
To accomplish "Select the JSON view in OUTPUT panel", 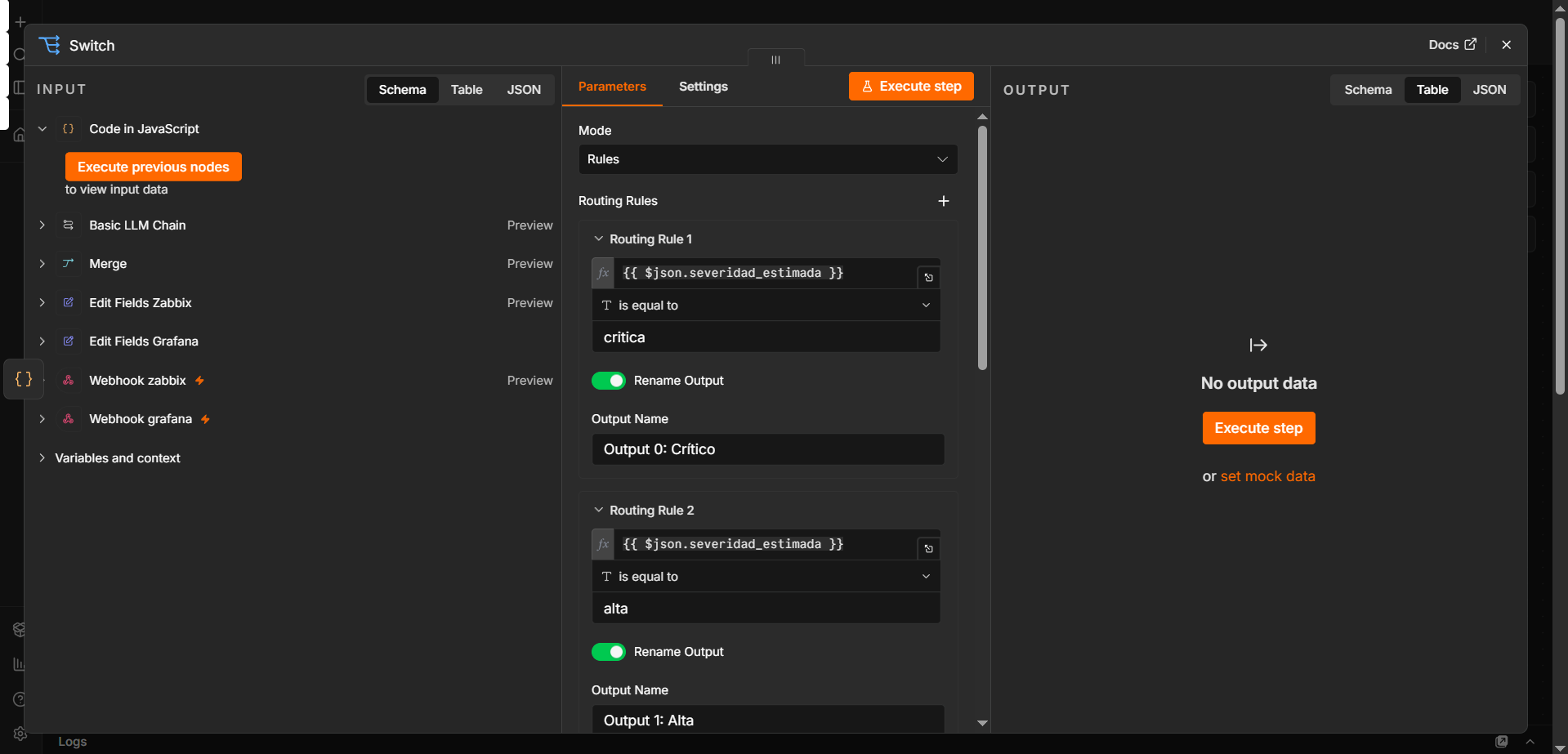I will 1490,90.
